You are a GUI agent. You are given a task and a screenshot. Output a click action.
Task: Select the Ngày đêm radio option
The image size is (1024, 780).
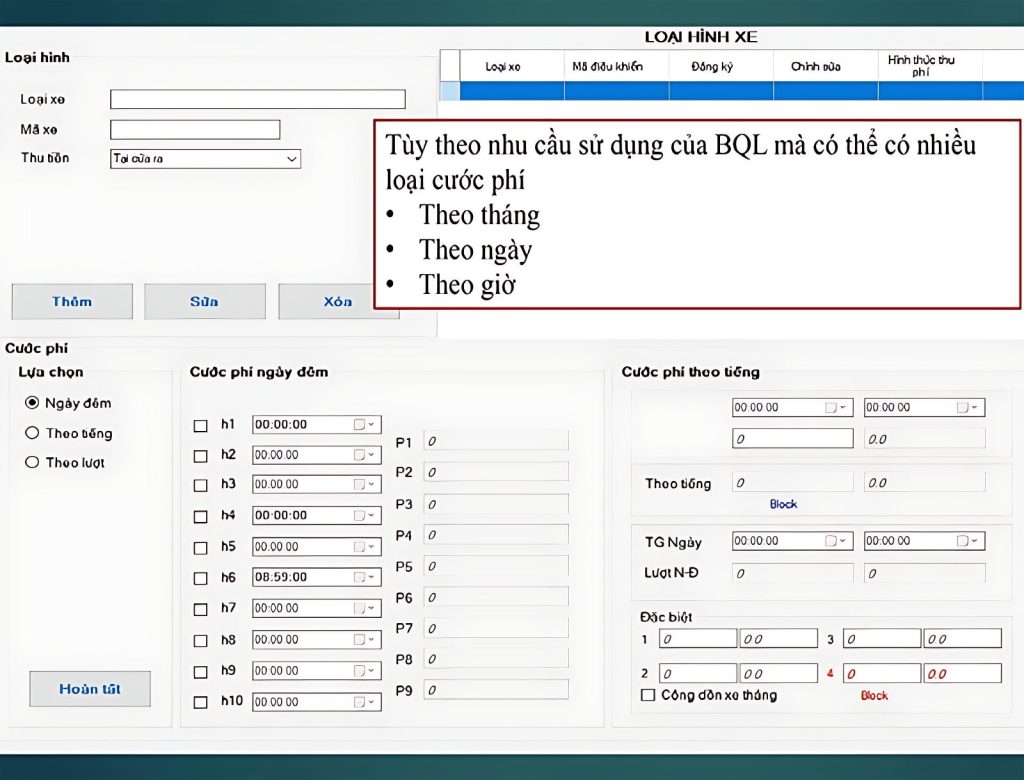[x=33, y=403]
